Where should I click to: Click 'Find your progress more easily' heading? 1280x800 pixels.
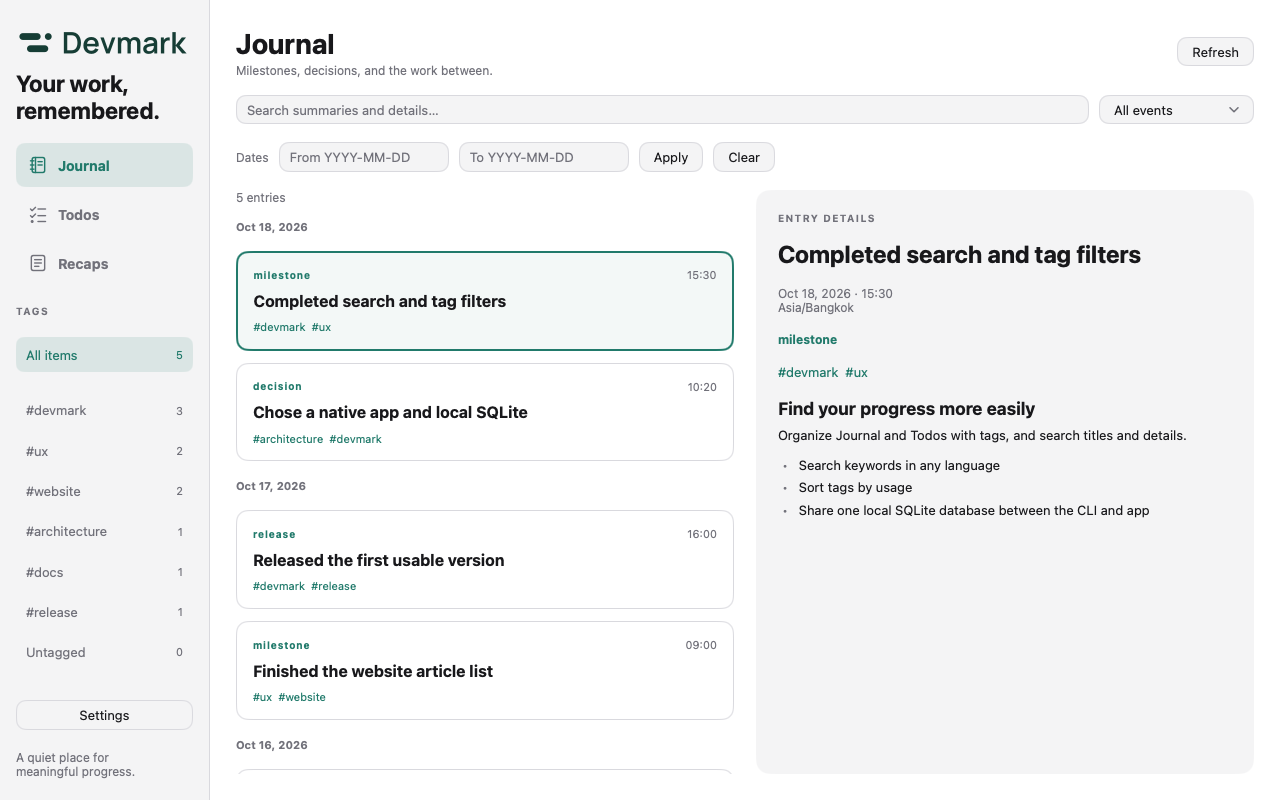(906, 409)
